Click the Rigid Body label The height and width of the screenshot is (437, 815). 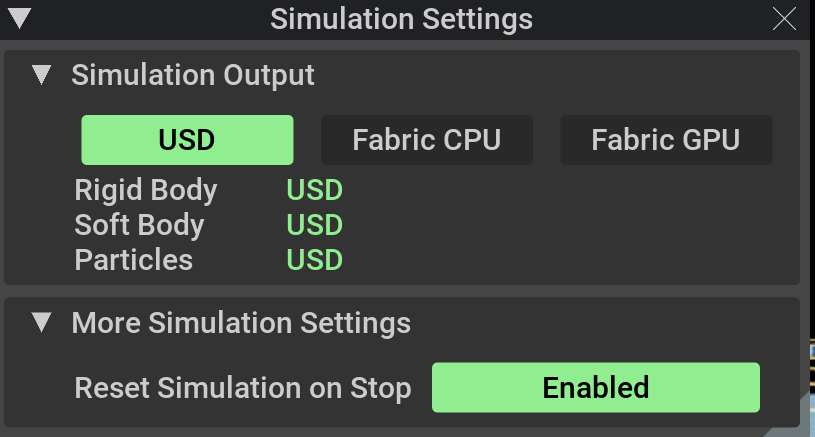click(146, 190)
